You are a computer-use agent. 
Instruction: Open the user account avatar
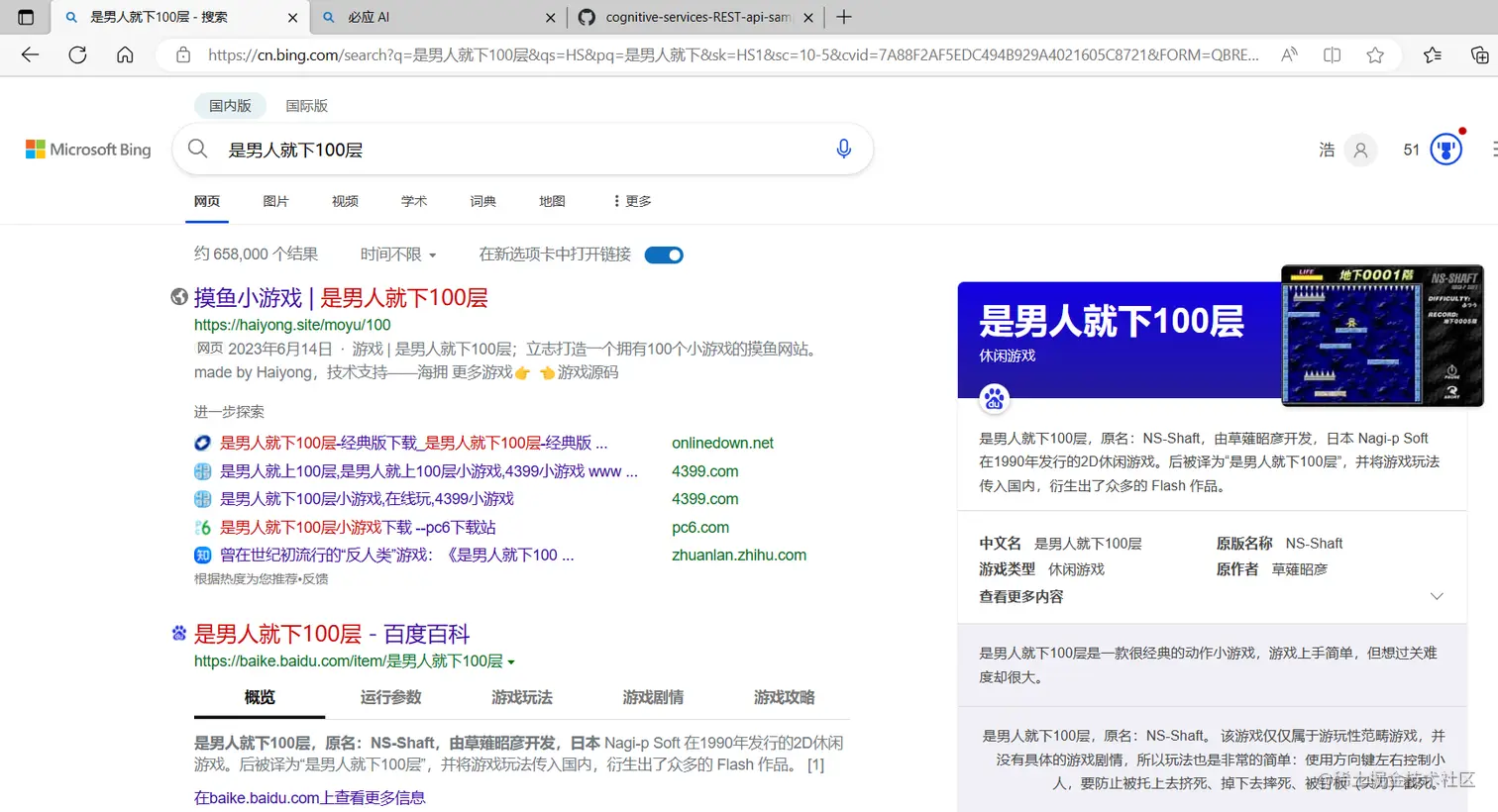(1361, 151)
